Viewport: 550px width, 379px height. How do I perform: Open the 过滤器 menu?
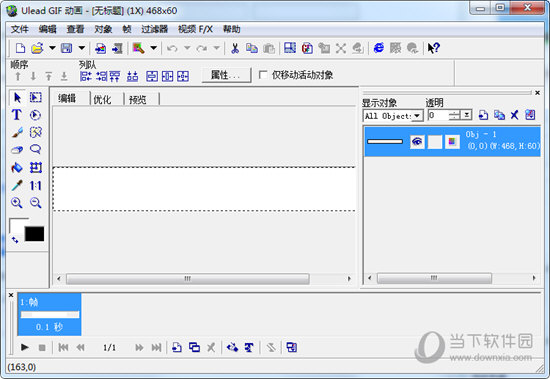click(x=155, y=29)
